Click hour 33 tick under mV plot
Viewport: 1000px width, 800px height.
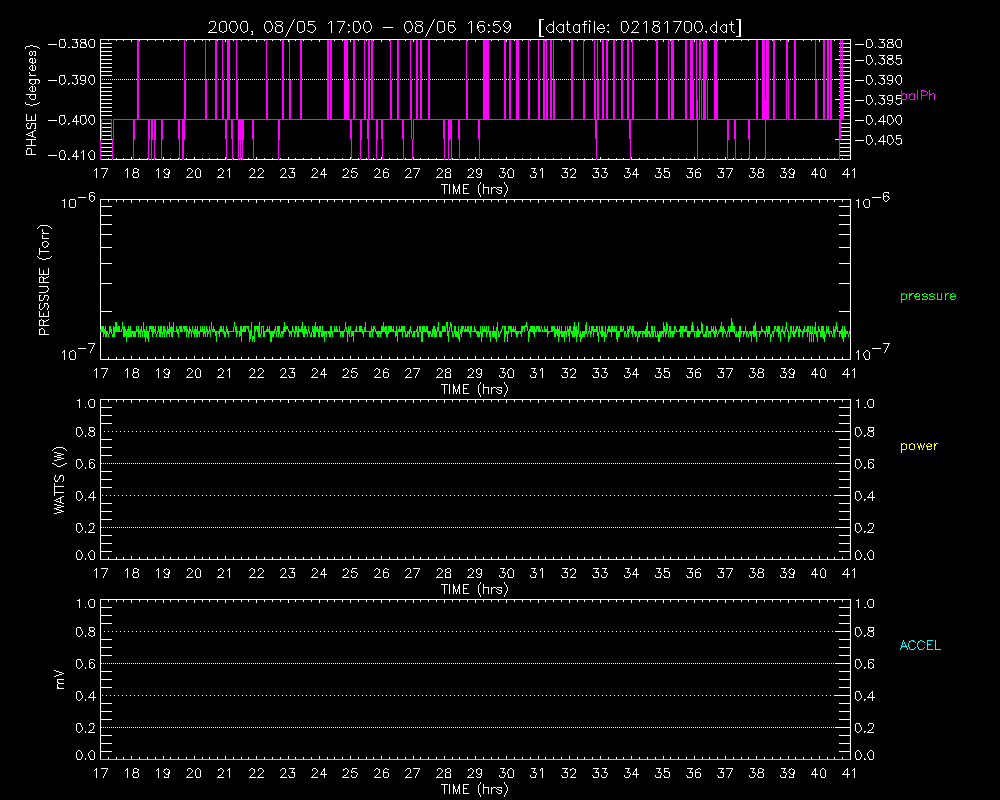point(600,773)
